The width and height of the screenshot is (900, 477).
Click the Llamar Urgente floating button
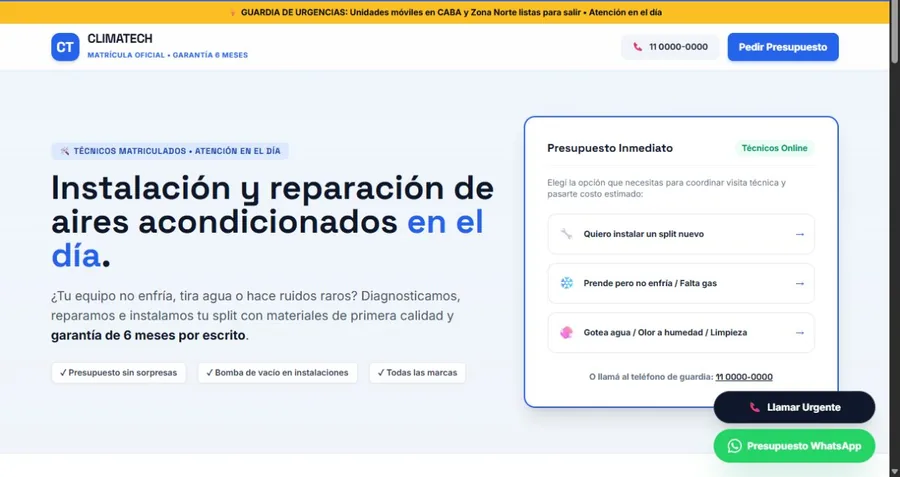click(x=794, y=407)
